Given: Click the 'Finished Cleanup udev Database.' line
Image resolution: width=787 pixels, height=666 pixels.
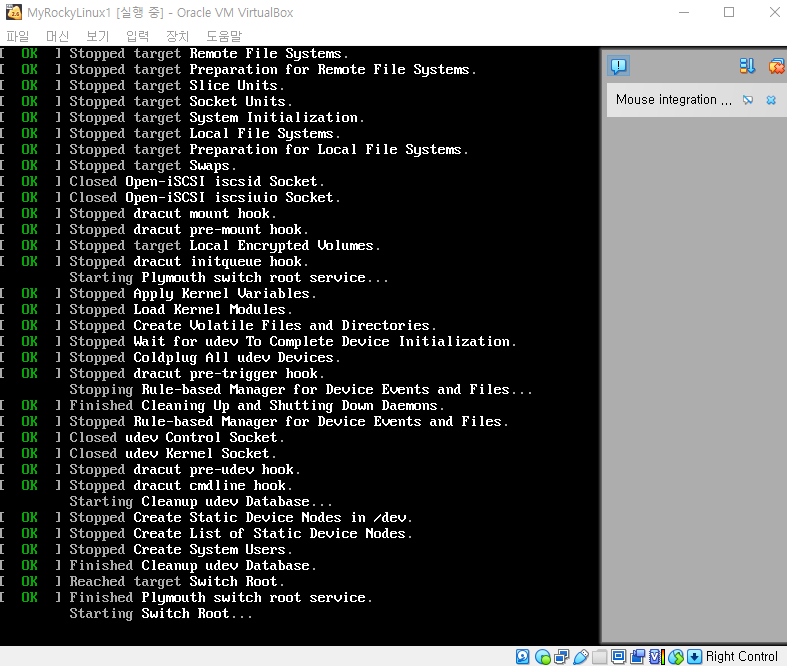Looking at the screenshot, I should 193,566.
